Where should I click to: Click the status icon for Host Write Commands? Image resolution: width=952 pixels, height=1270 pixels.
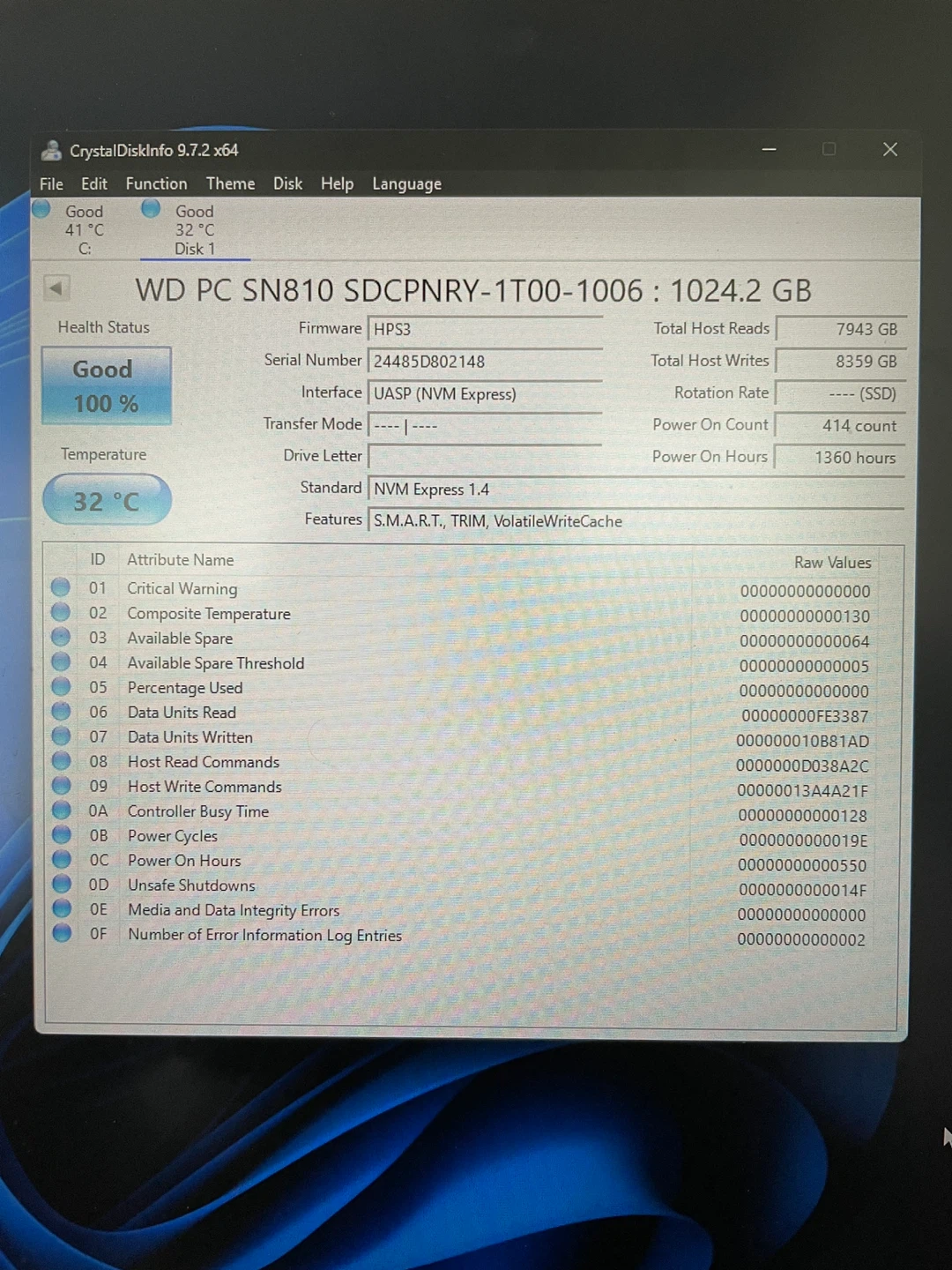click(61, 784)
